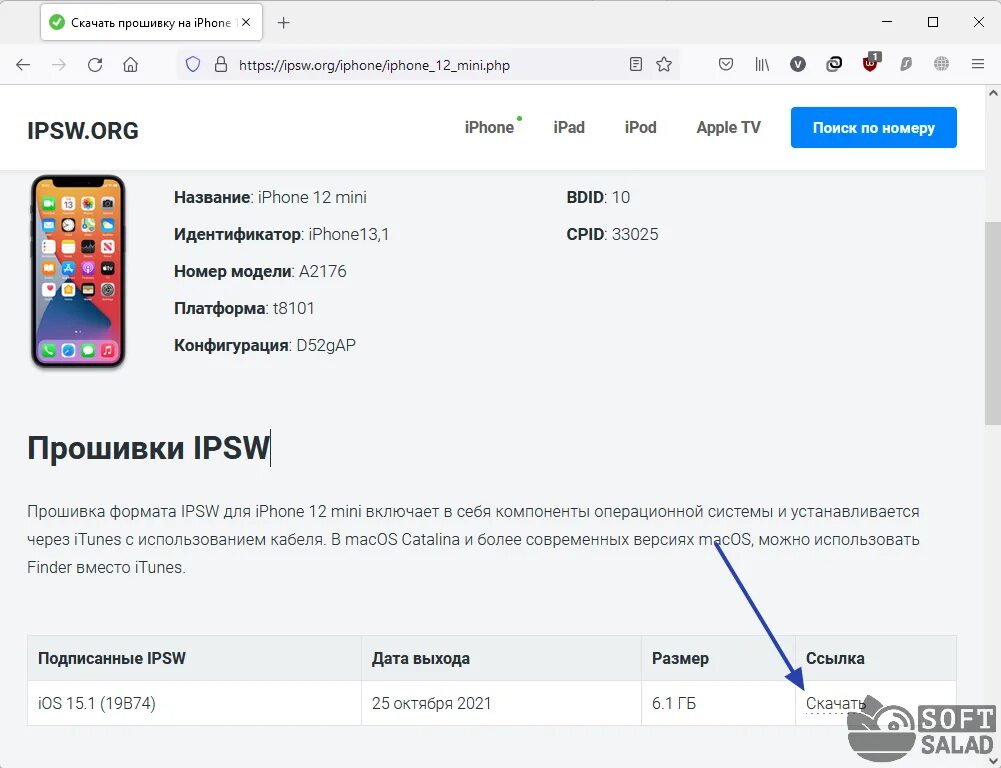Open the iPad menu item
1001x768 pixels.
569,128
